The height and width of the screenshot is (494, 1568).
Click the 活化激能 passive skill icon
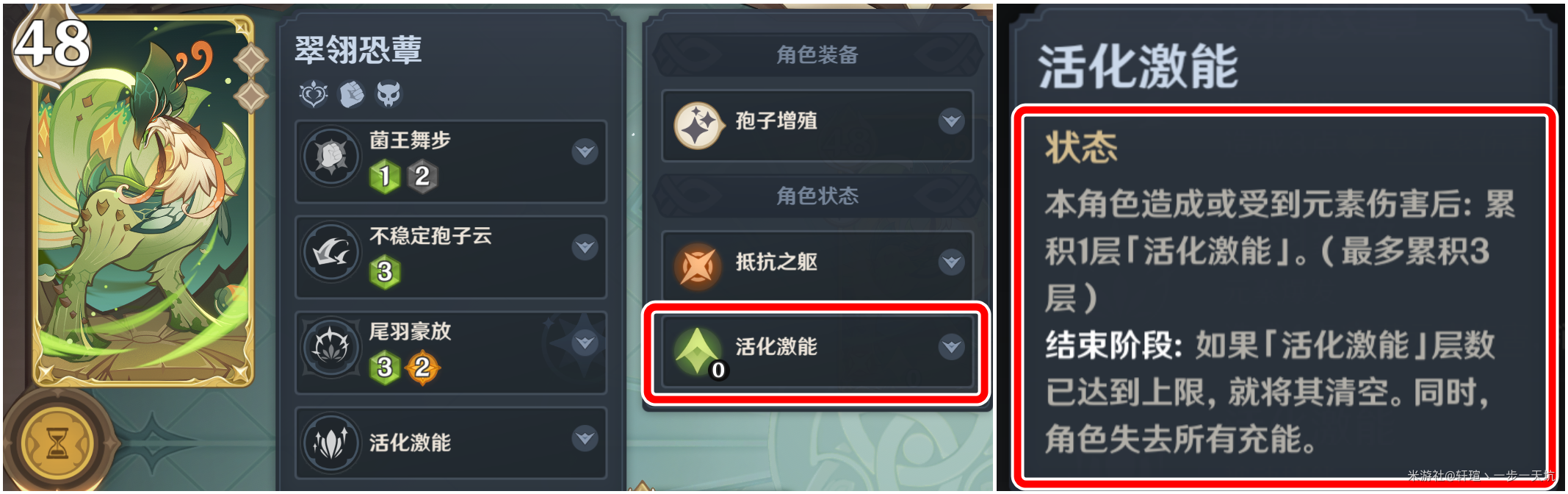click(x=331, y=443)
